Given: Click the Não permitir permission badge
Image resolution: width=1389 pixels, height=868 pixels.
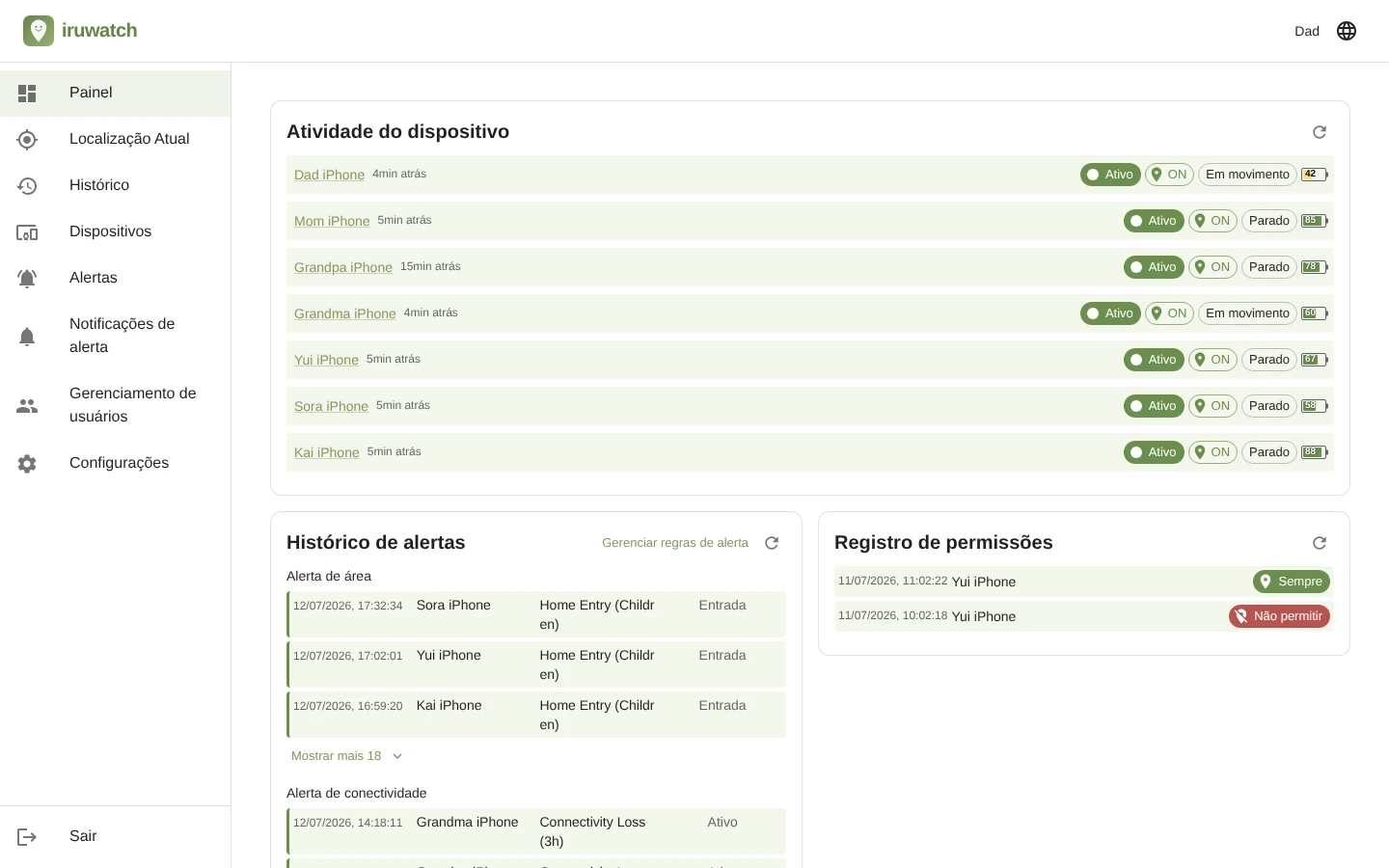Looking at the screenshot, I should point(1280,616).
